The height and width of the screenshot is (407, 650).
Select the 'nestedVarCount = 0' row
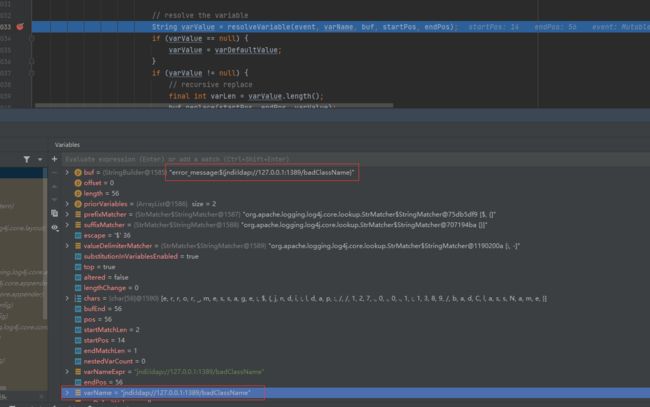click(x=356, y=361)
